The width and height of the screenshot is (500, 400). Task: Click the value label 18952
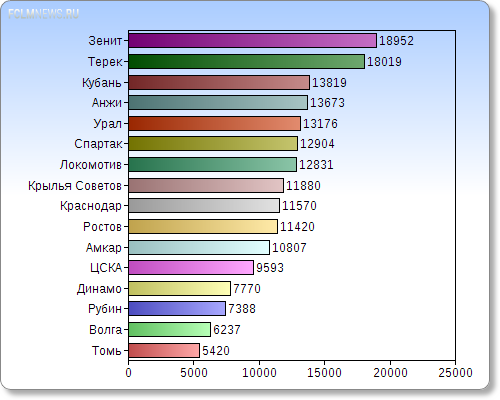[396, 41]
